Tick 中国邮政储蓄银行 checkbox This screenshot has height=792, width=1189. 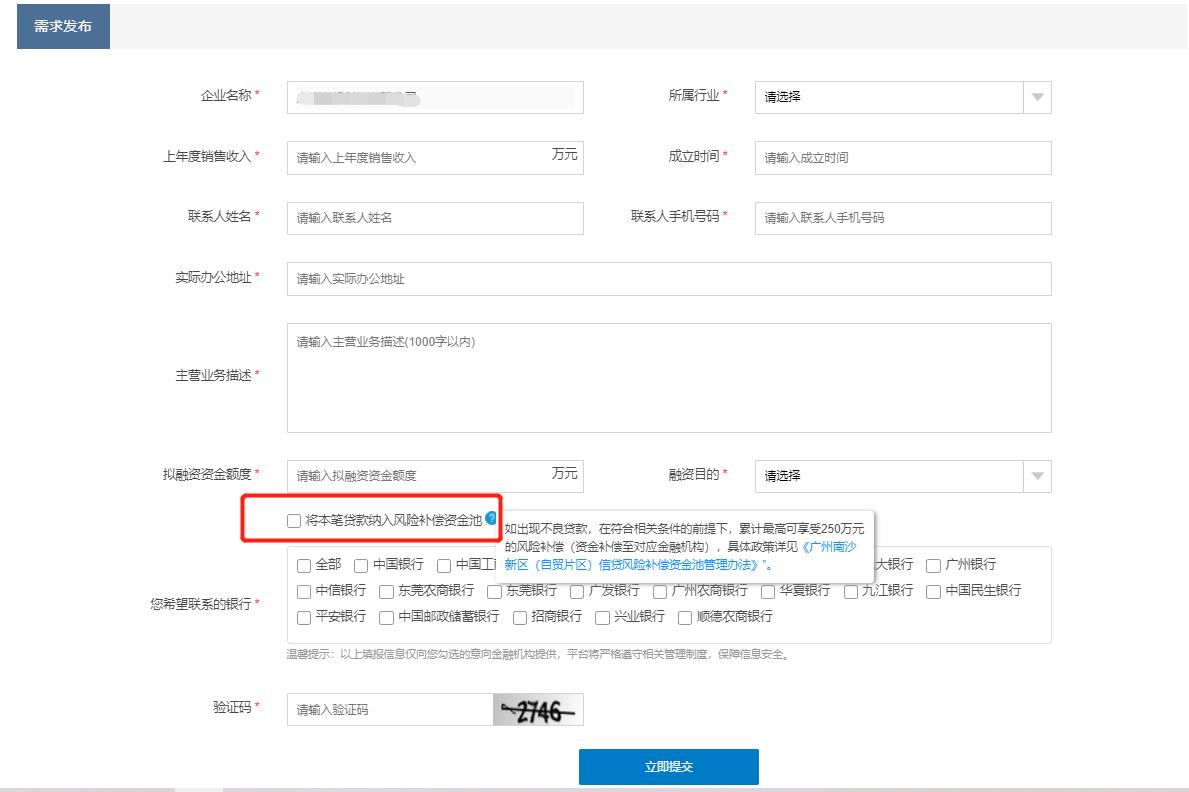coord(387,618)
